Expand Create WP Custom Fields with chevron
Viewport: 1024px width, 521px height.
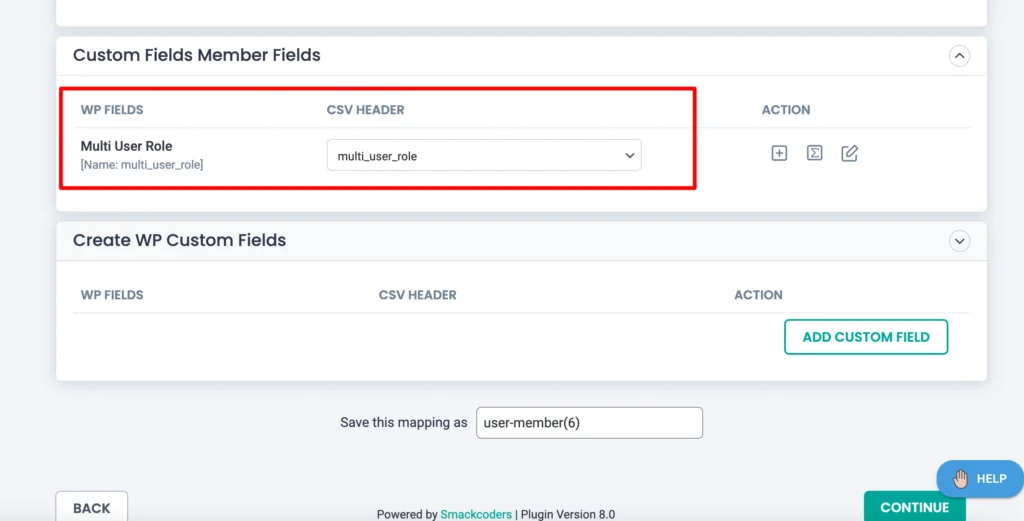(959, 241)
